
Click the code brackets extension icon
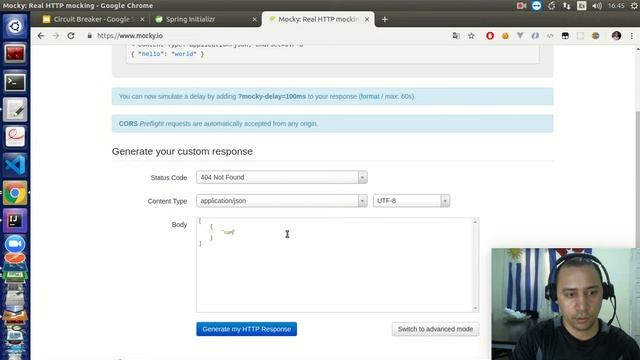coord(550,36)
